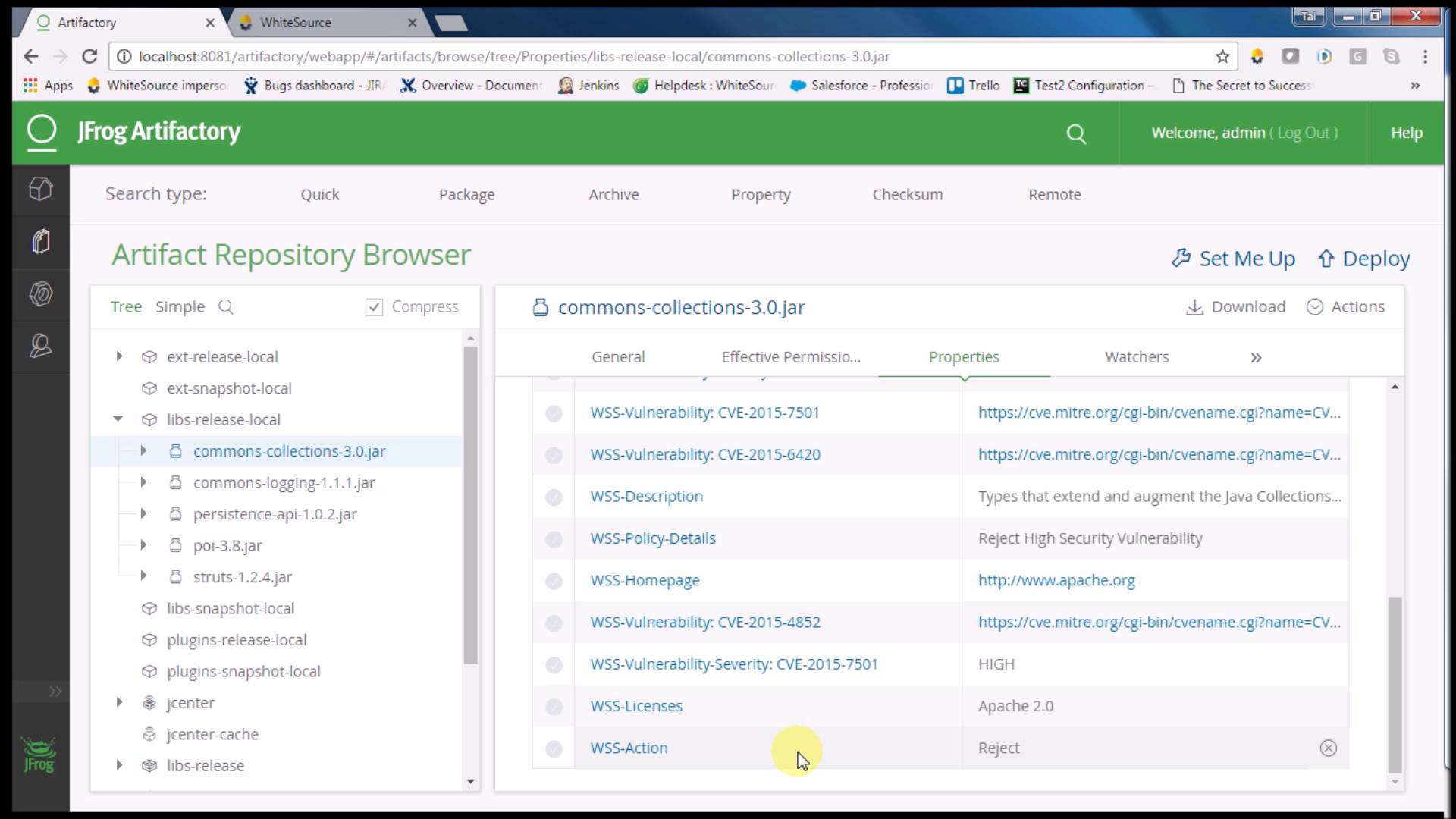Open the http://www.apache.org homepage link
The width and height of the screenshot is (1456, 819).
pos(1056,580)
